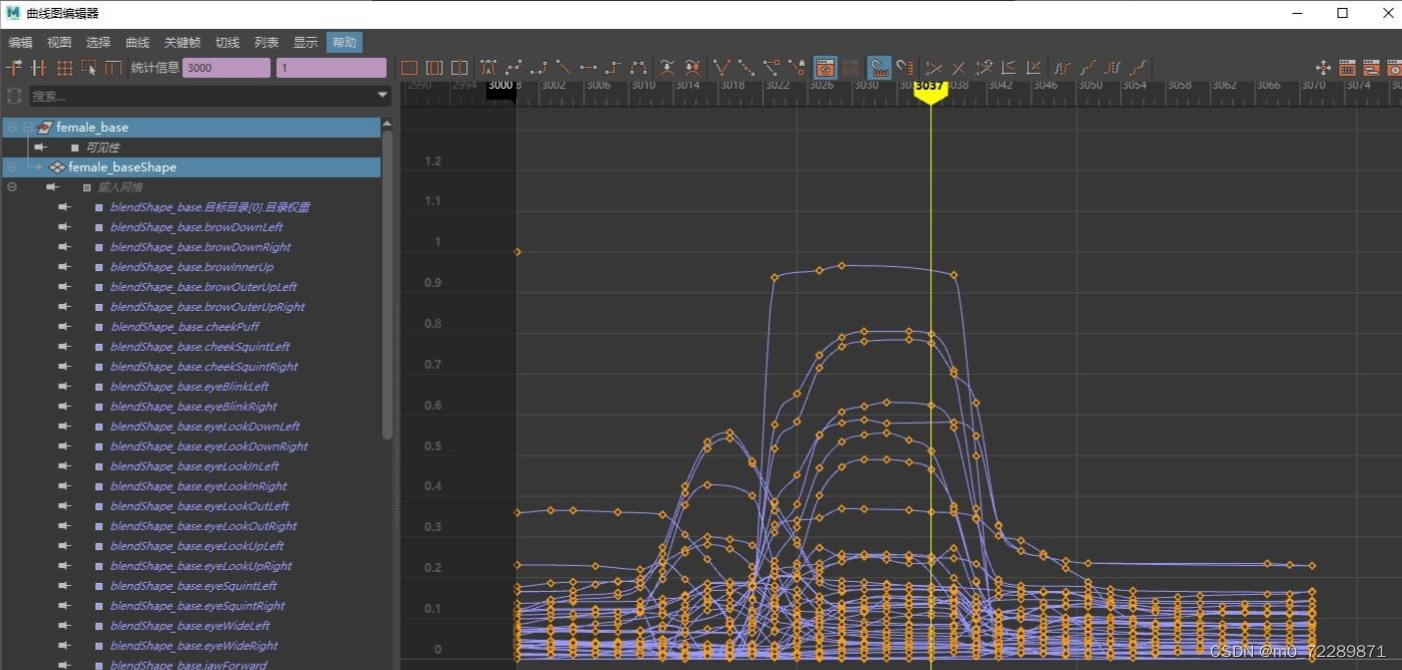Toggle visibility of the 可见性 attribute
This screenshot has width=1402, height=670.
73,147
